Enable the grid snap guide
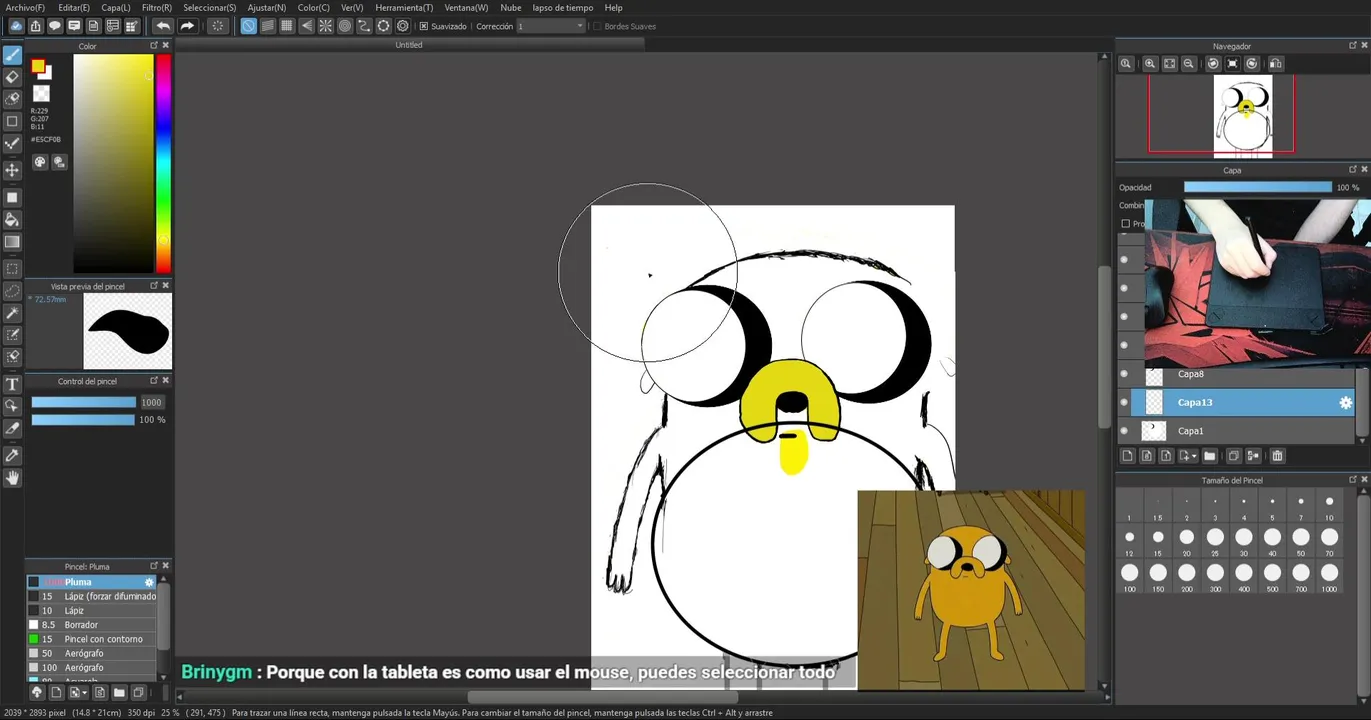 pos(287,26)
